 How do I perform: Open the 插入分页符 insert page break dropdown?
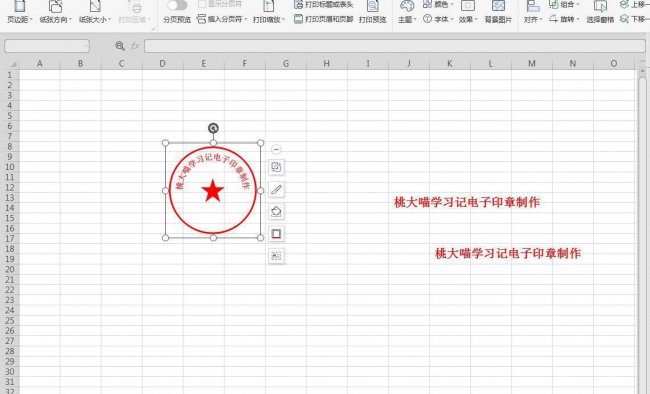[222, 19]
